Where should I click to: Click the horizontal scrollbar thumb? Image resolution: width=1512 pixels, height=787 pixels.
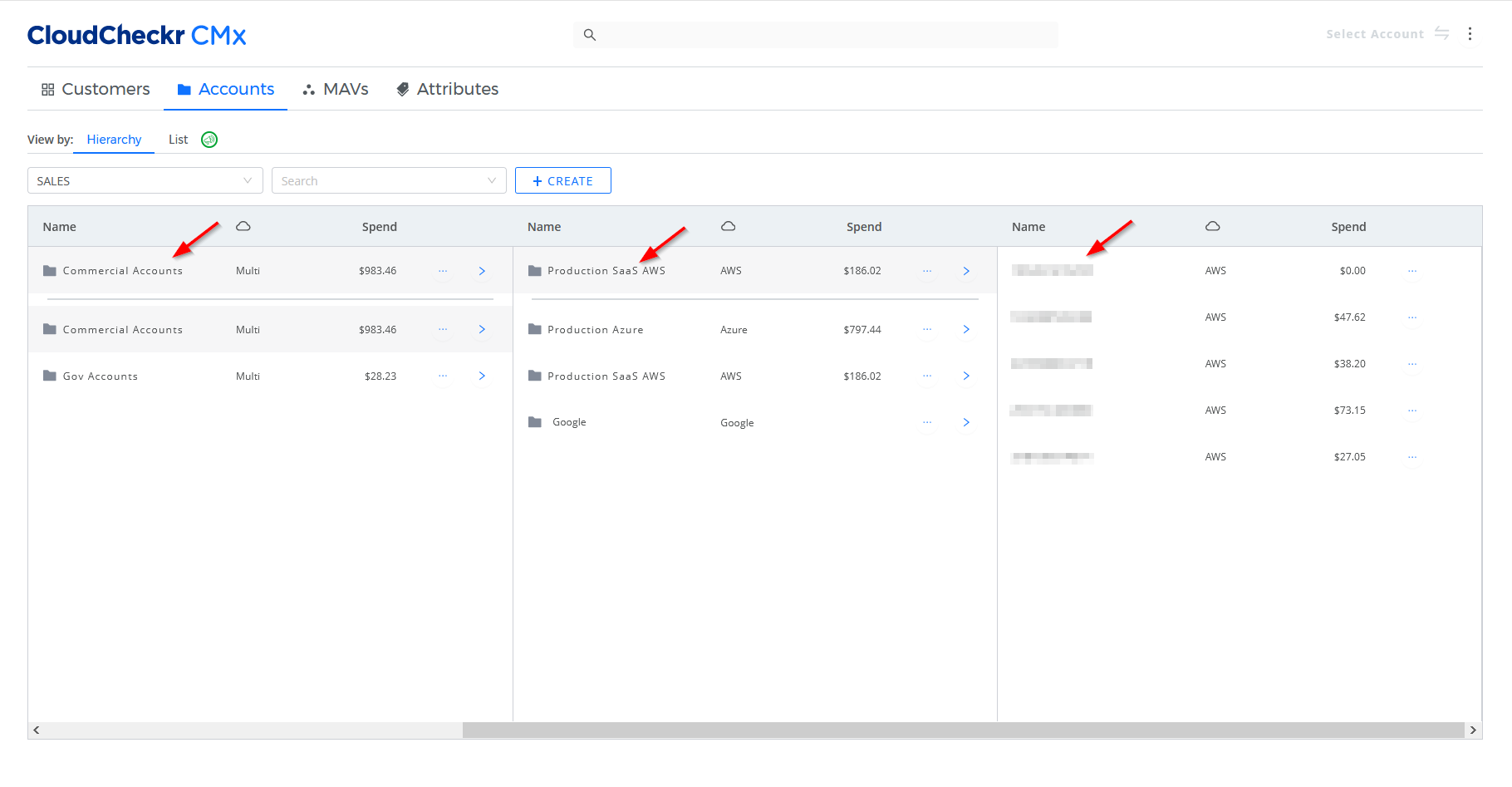[963, 730]
